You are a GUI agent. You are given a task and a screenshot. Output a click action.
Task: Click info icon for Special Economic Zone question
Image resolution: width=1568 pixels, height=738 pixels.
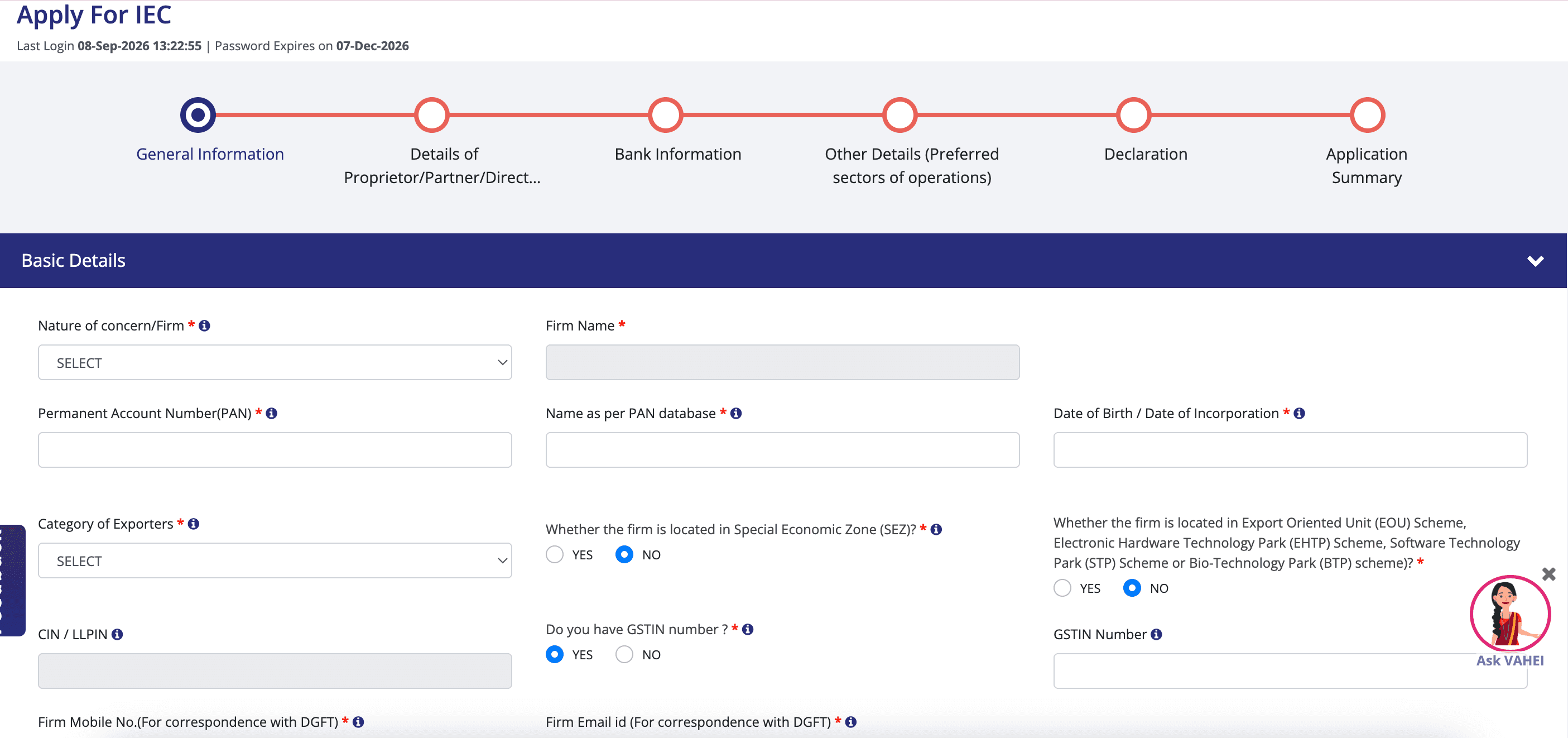pos(936,529)
